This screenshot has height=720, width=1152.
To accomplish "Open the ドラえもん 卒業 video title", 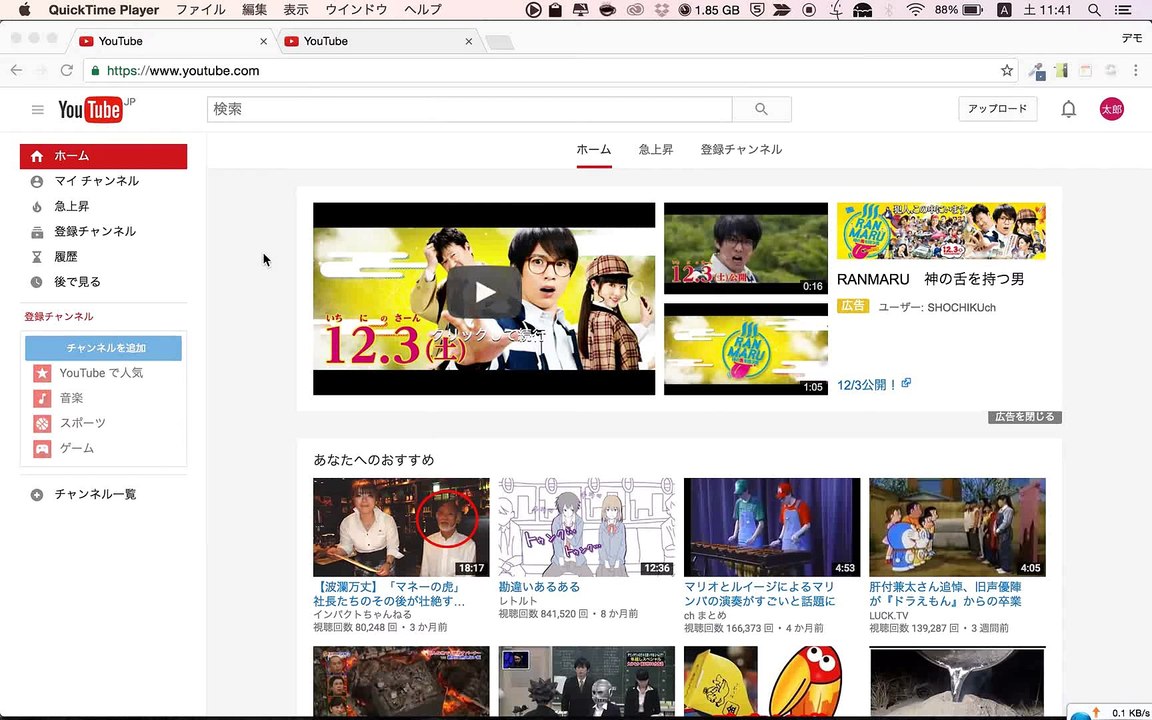I will [946, 594].
